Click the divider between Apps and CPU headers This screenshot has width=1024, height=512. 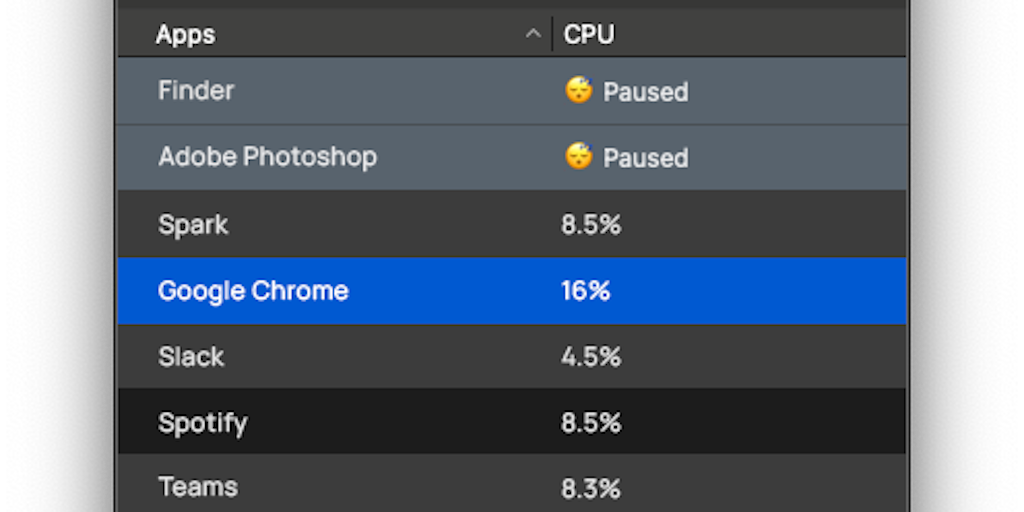click(552, 35)
